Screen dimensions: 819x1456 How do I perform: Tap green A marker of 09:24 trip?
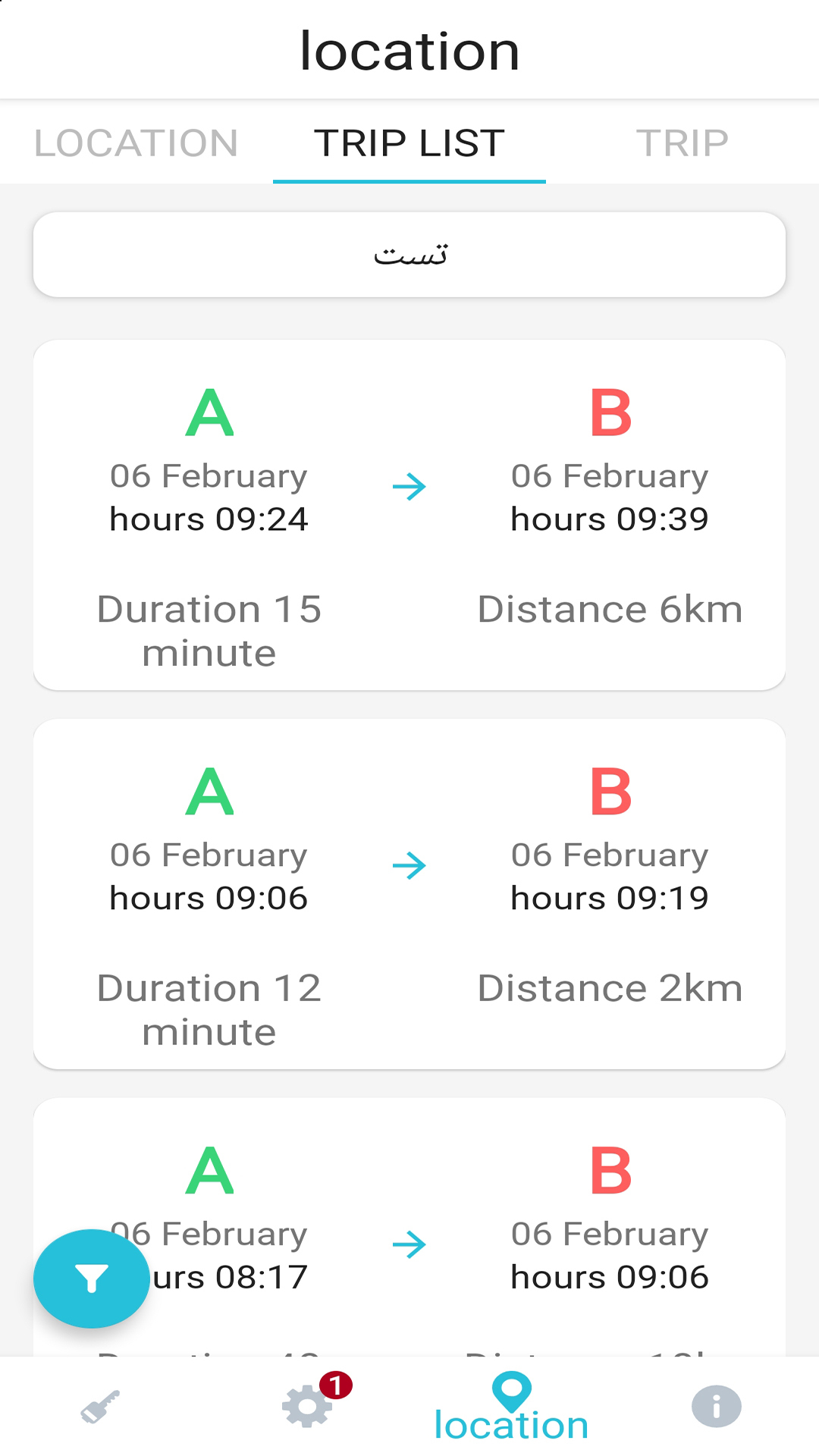click(209, 413)
